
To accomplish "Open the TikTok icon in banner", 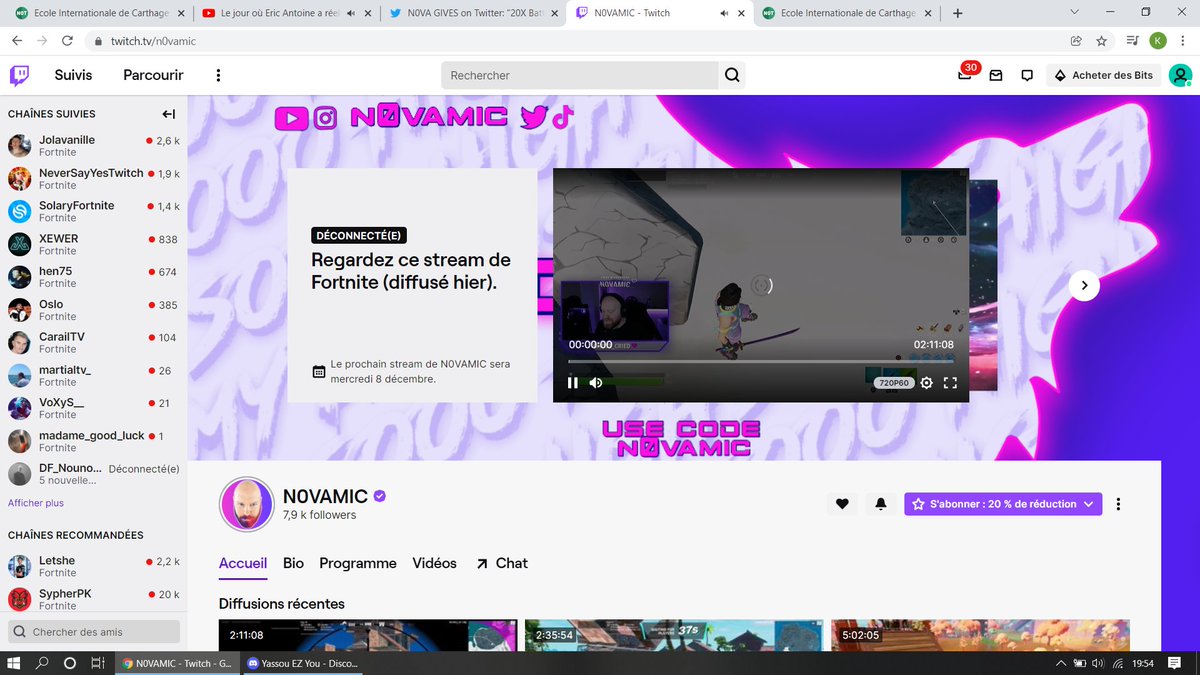I will point(561,117).
